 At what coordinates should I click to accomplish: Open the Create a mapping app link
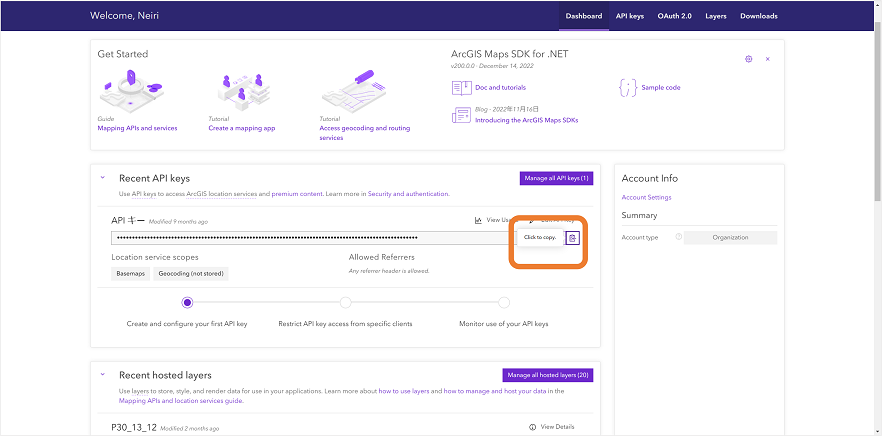click(241, 128)
